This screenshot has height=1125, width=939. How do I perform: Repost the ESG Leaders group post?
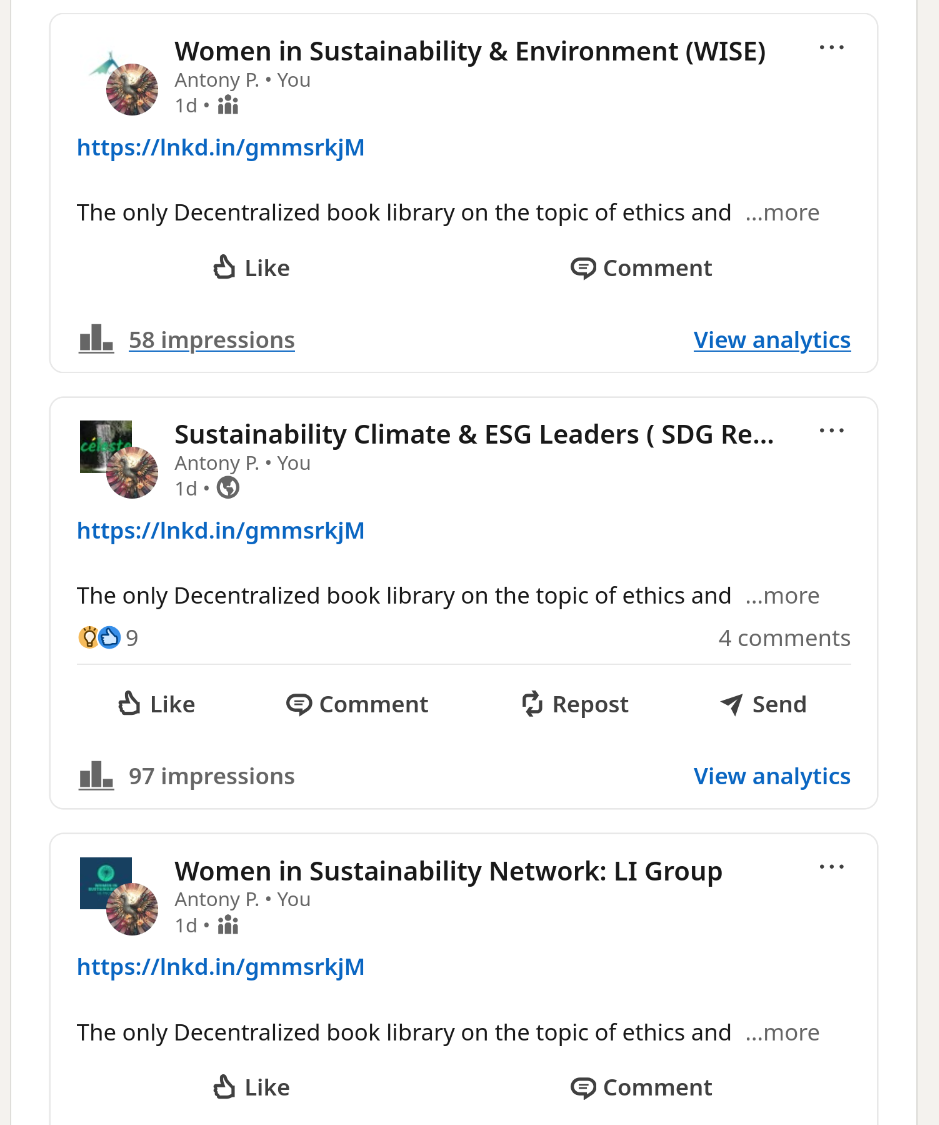click(575, 704)
